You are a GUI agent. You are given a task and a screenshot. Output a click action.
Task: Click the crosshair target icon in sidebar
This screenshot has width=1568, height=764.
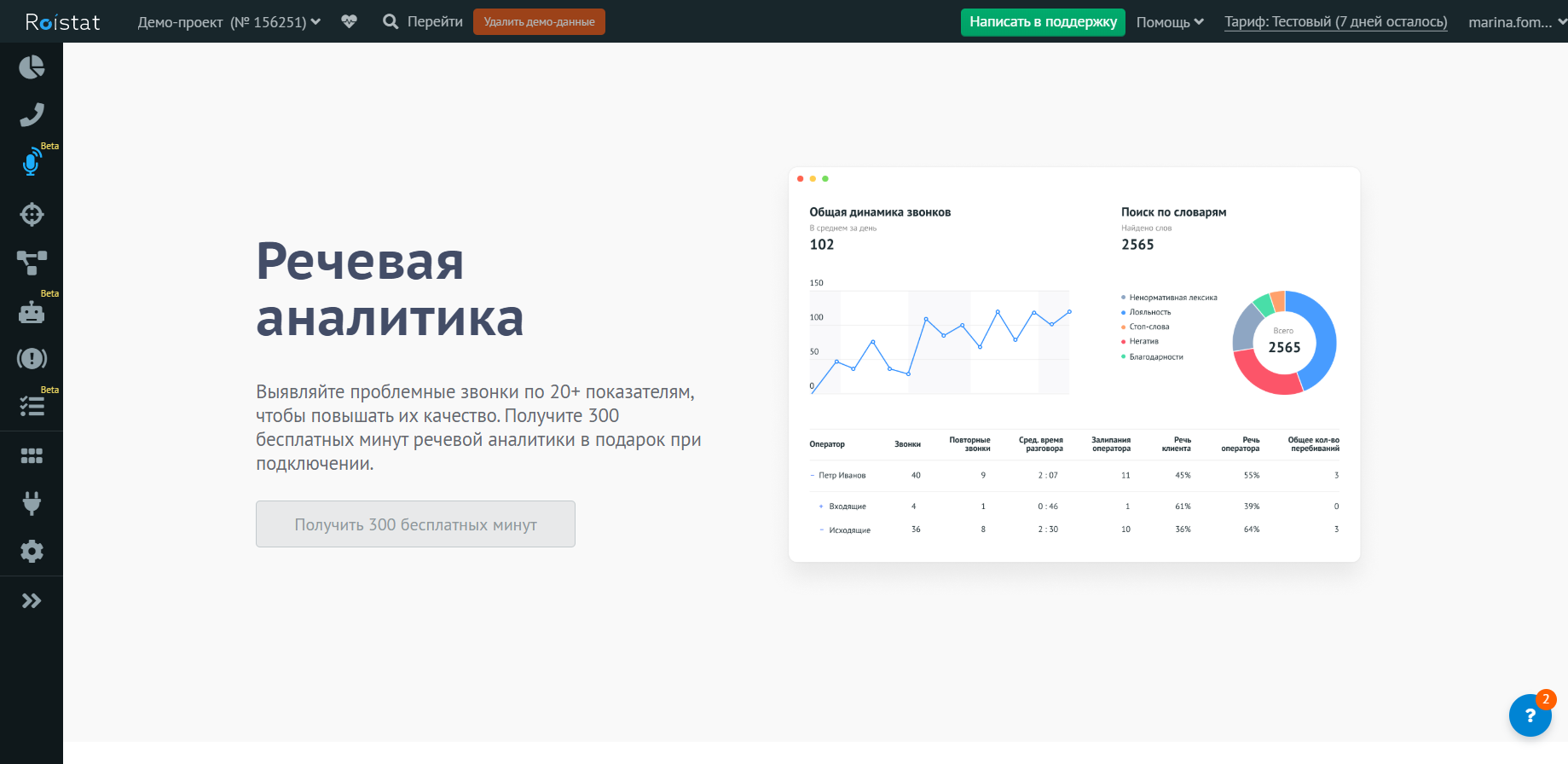[x=32, y=214]
